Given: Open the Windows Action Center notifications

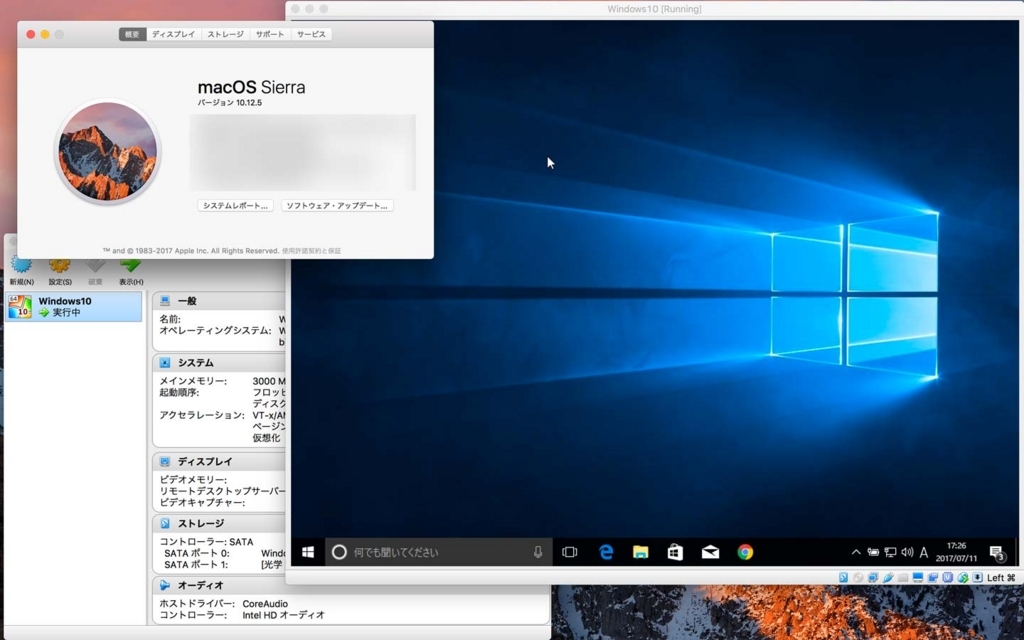Looking at the screenshot, I should [x=997, y=553].
